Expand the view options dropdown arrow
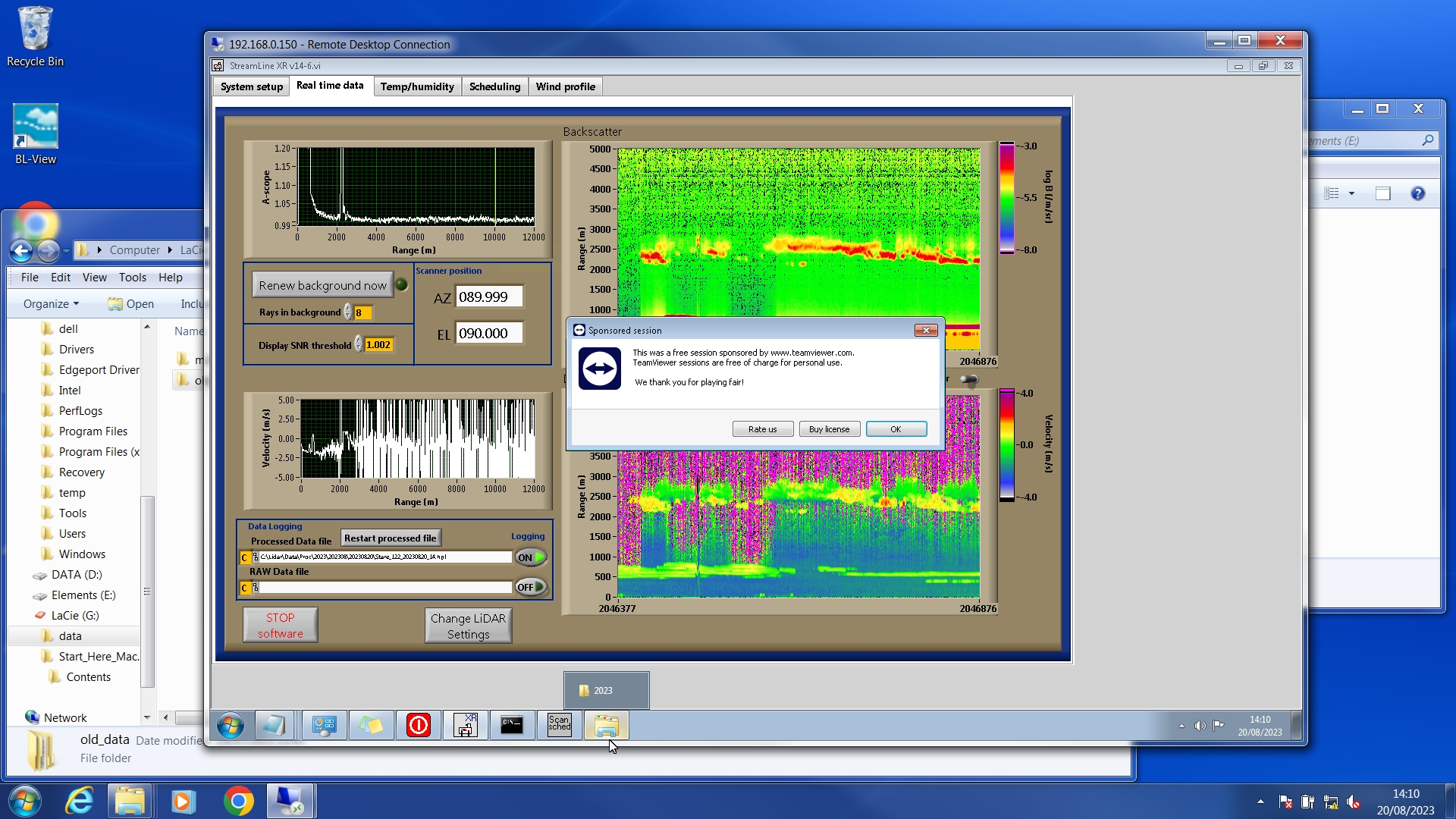 [x=1351, y=194]
